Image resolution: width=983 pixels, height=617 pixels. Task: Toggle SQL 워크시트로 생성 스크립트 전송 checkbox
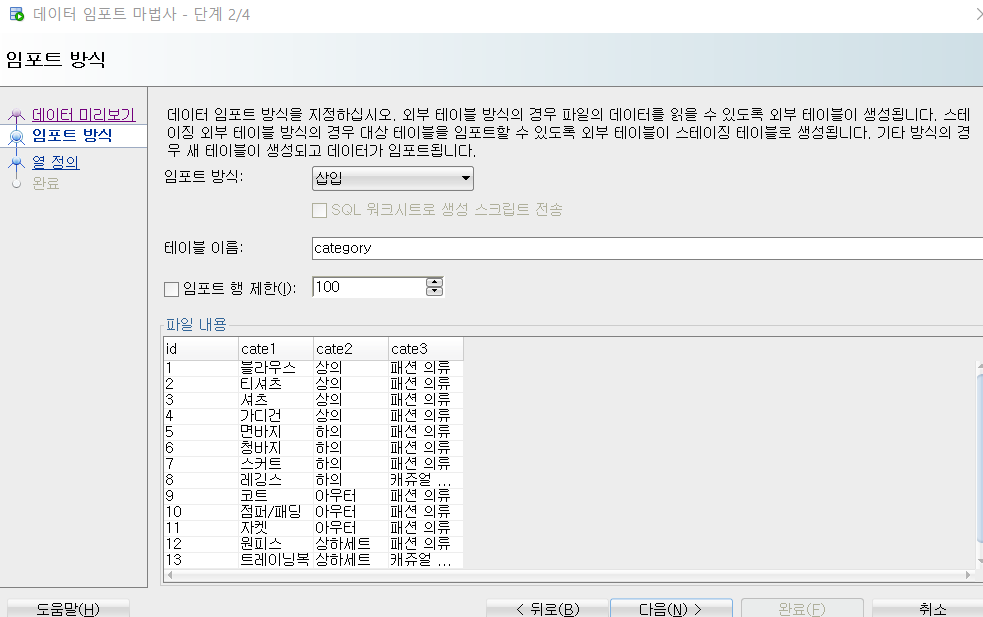pos(319,210)
